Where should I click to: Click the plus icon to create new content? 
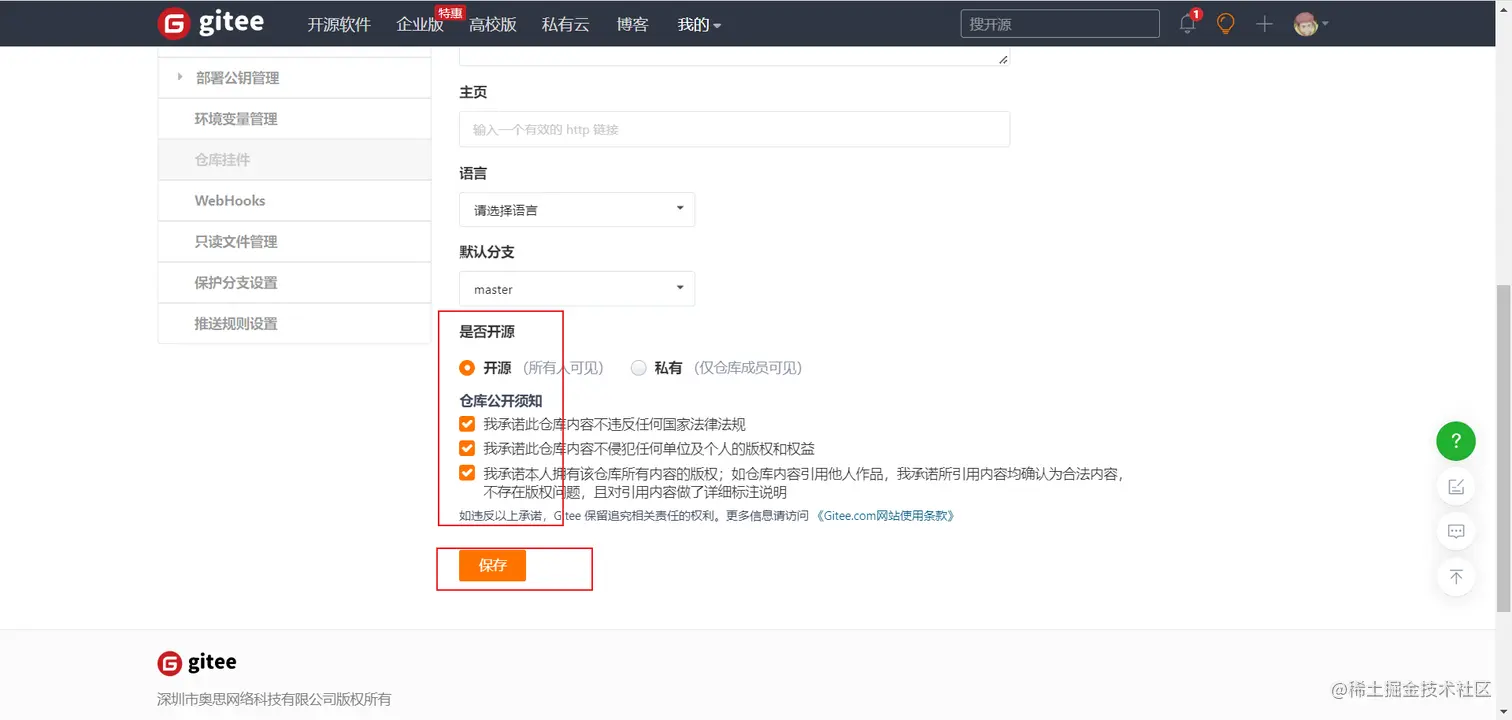point(1263,23)
